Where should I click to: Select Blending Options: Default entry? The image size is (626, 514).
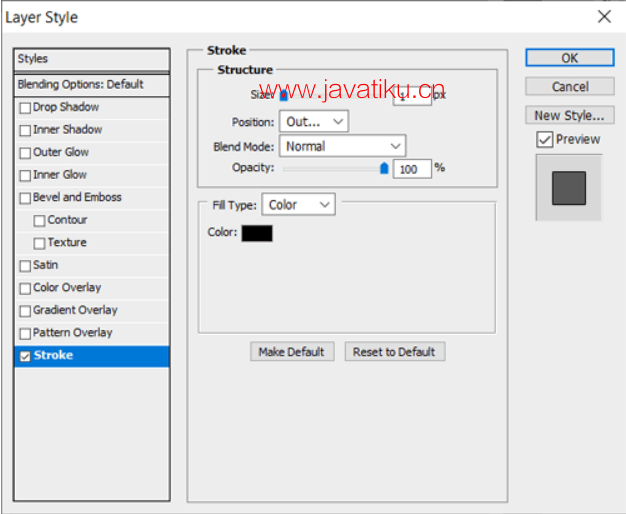point(91,85)
